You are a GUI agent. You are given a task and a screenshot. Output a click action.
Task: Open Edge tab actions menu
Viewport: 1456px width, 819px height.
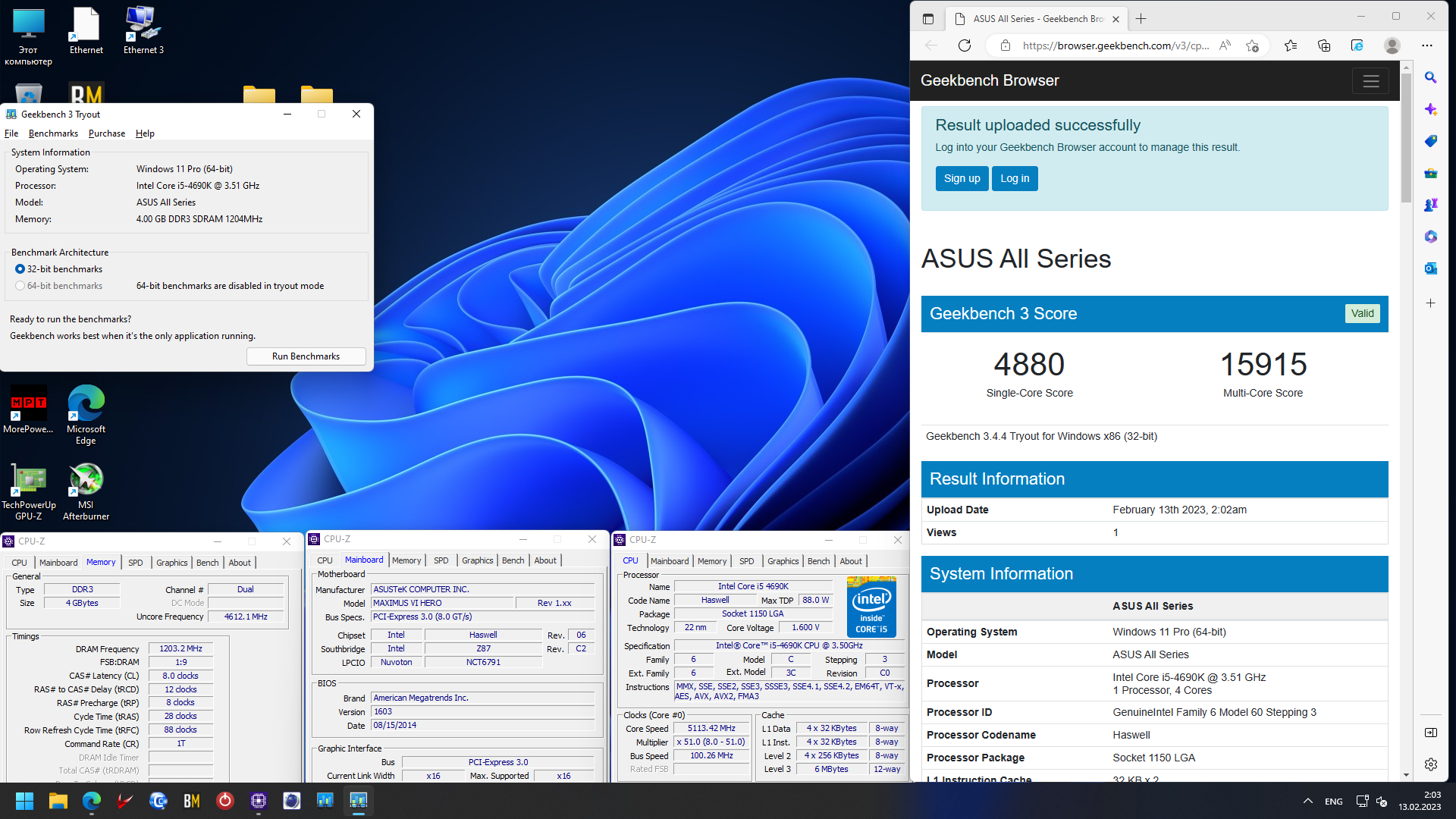coord(928,19)
